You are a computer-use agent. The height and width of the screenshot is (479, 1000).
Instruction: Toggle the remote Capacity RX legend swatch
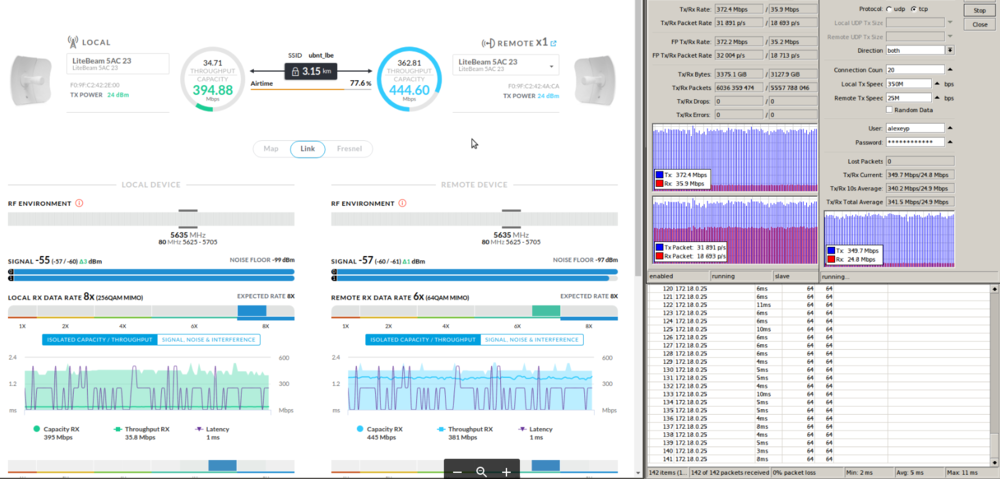[x=362, y=428]
